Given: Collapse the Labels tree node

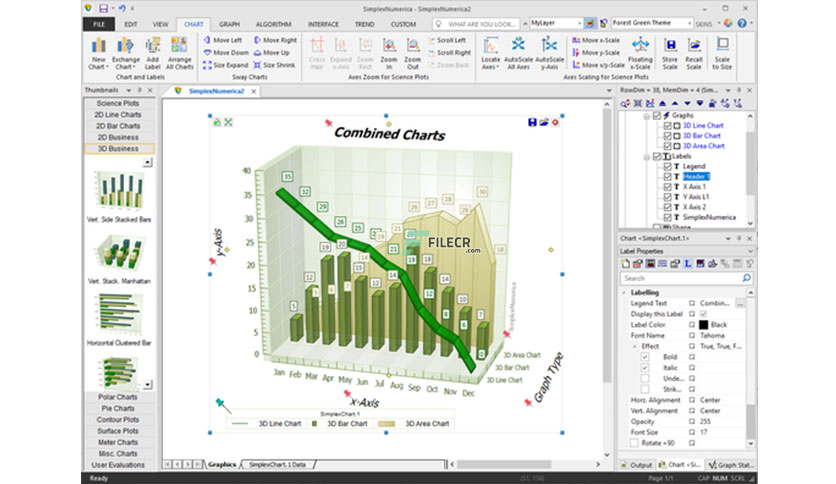Looking at the screenshot, I should 647,157.
